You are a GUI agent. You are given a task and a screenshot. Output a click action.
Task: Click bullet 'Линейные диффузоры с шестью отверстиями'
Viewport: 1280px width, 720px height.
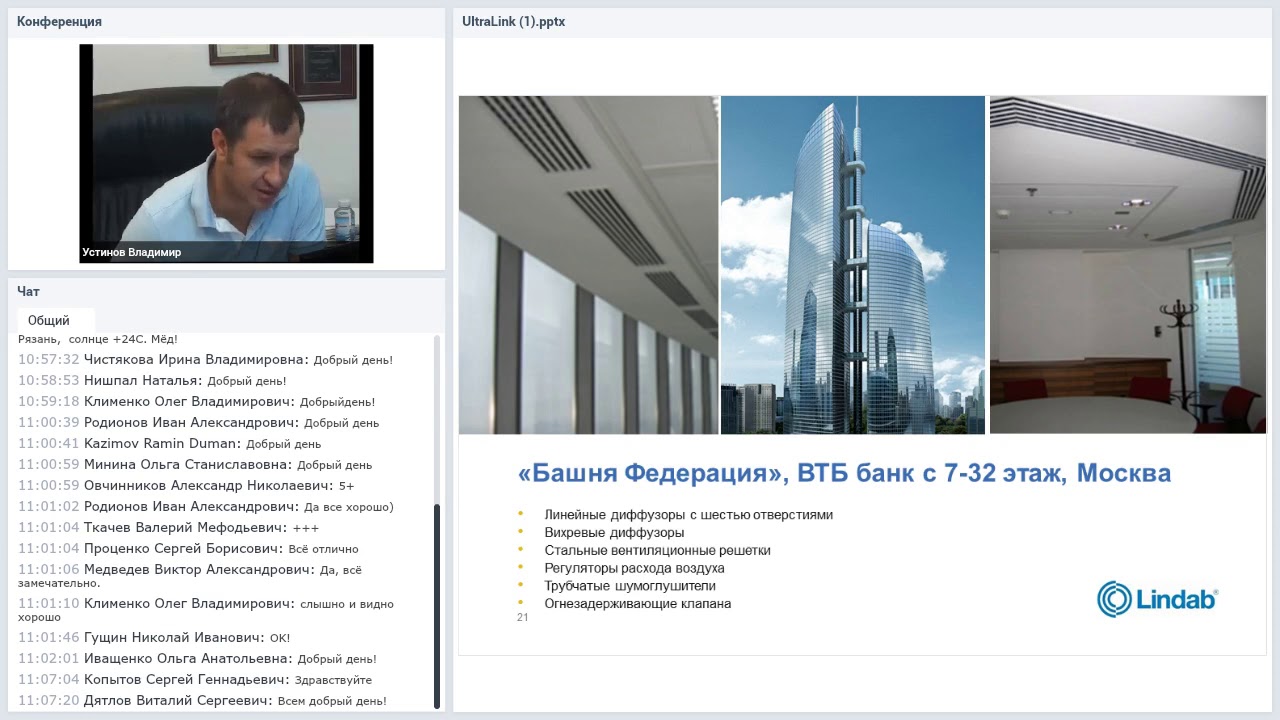[688, 515]
